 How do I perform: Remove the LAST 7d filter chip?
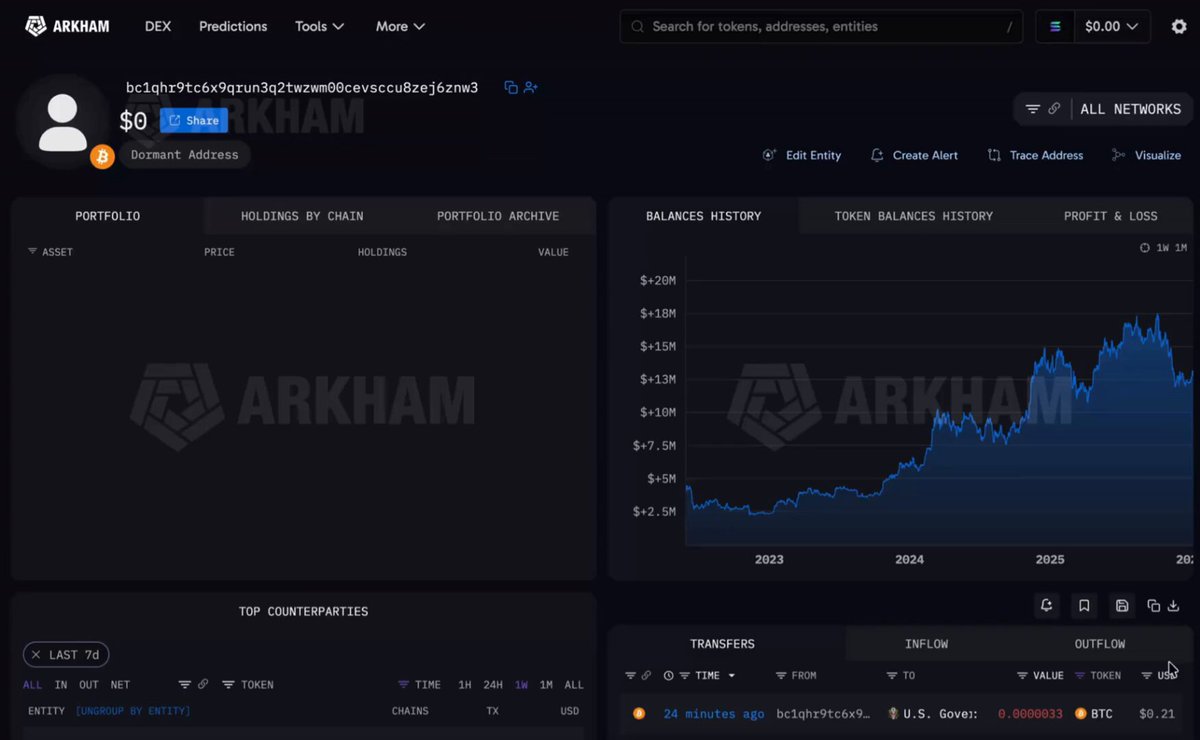tap(36, 655)
